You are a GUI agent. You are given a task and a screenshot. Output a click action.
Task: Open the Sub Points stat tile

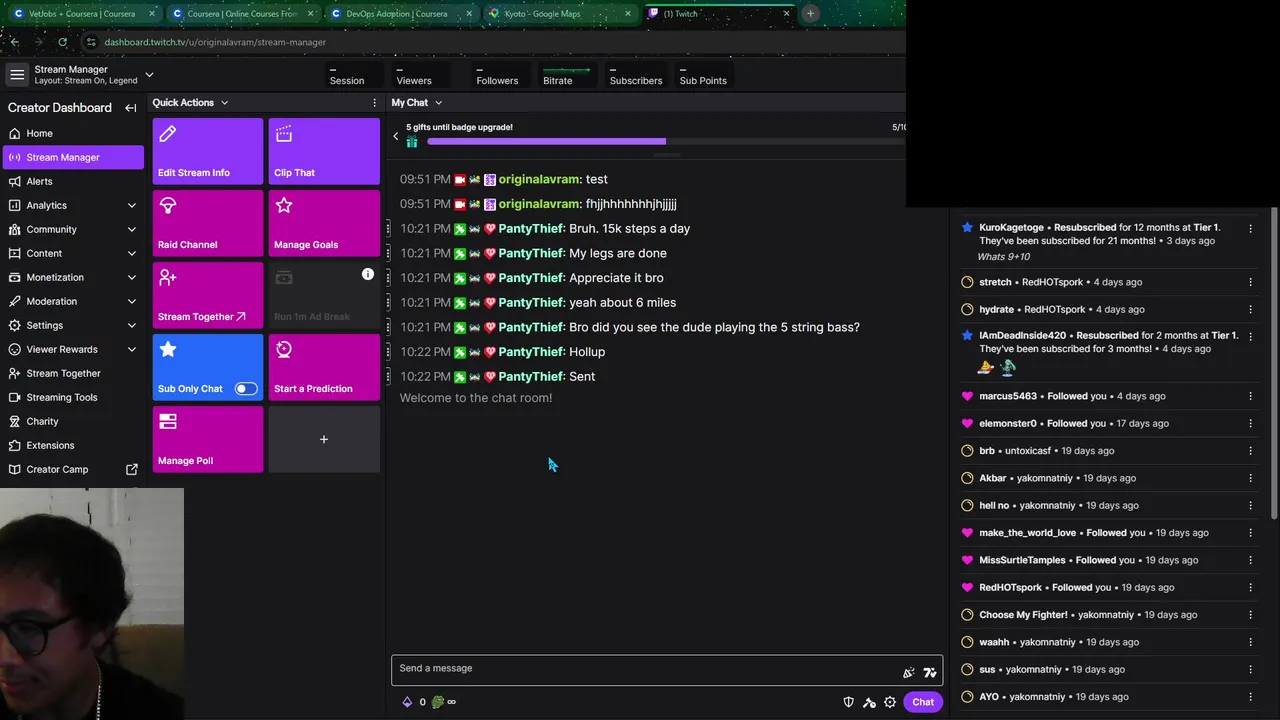pyautogui.click(x=704, y=76)
